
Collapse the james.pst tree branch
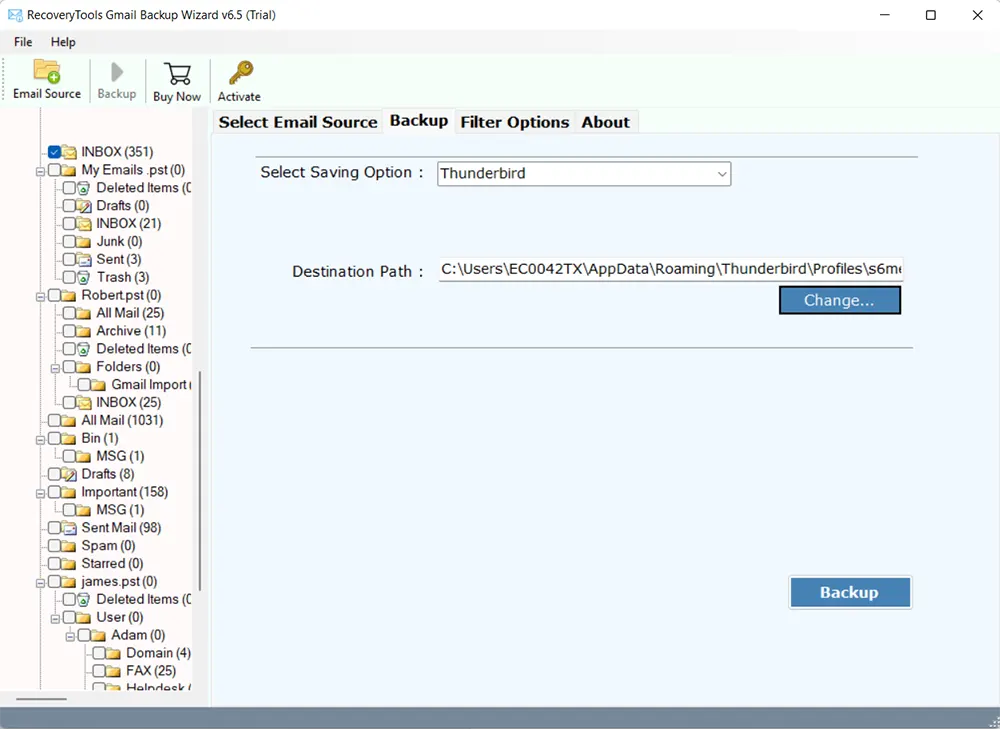[x=40, y=581]
